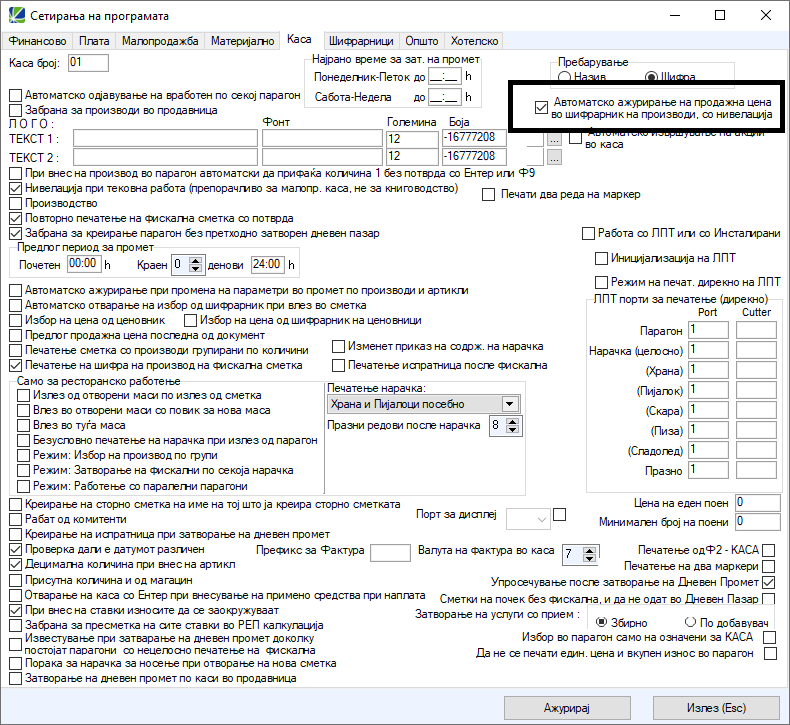The image size is (790, 725).
Task: Click the Сабота-Недела time field
Action: click(444, 97)
